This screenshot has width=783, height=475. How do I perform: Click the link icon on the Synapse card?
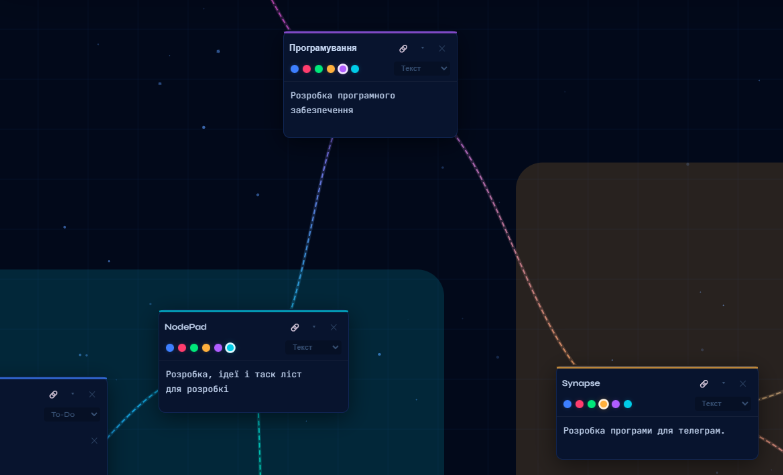[704, 384]
